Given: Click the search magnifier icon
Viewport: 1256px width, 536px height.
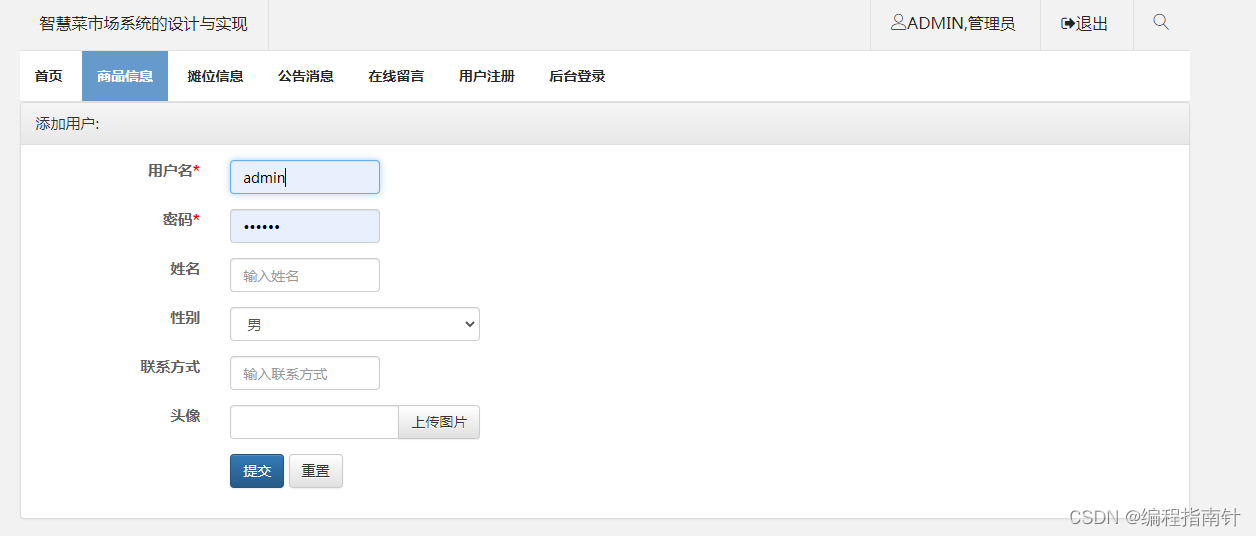Looking at the screenshot, I should 1161,22.
